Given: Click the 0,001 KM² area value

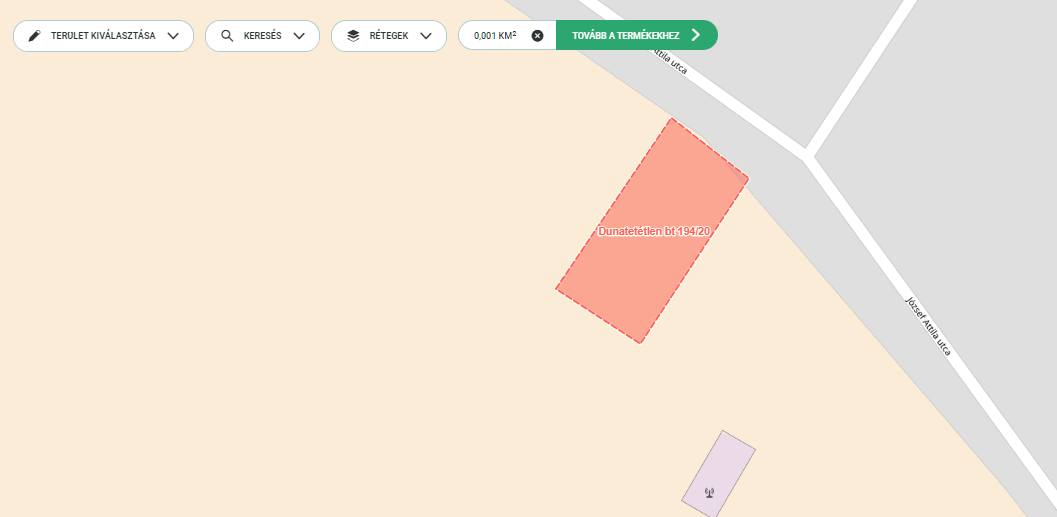Looking at the screenshot, I should 495,36.
